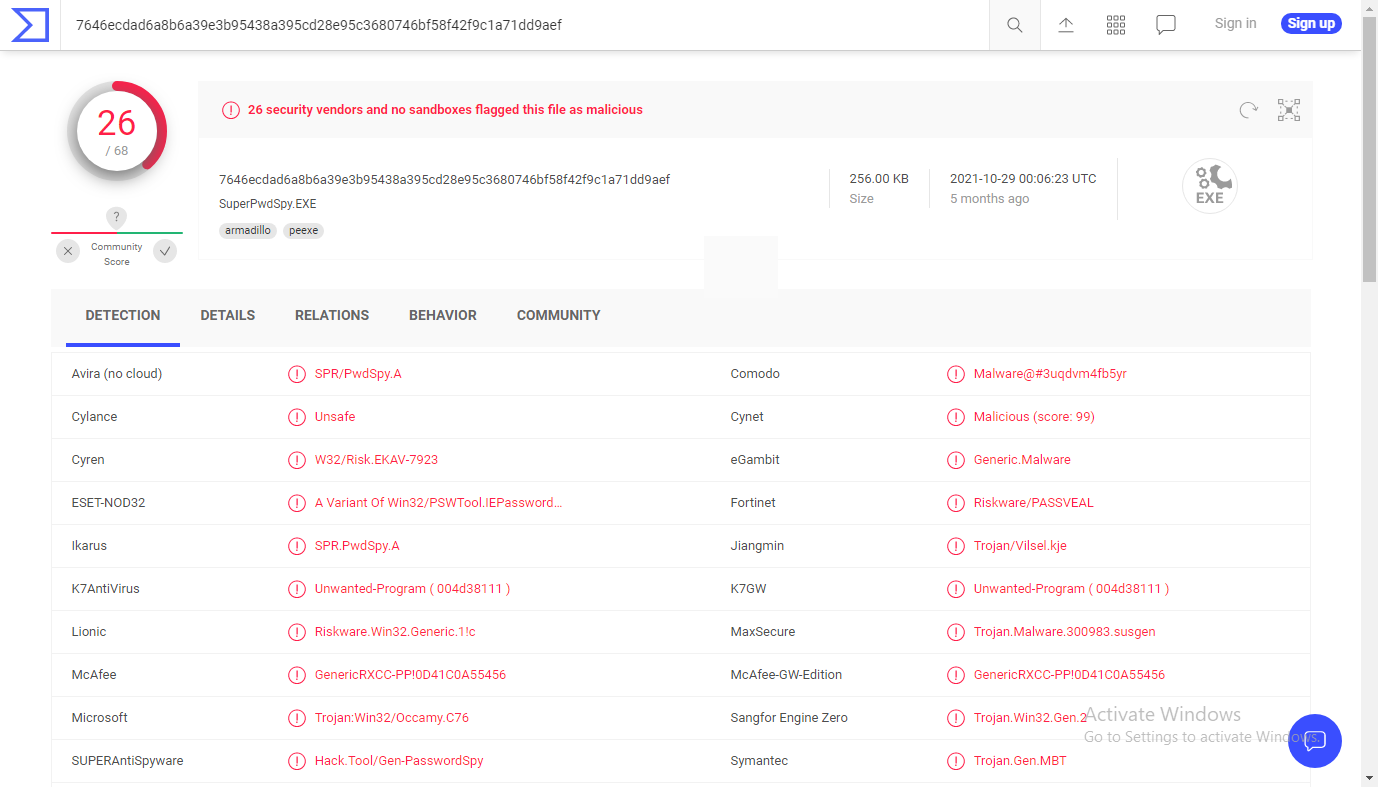Screen dimensions: 1378x787
Task: Click the Avira (no cloud) vendor name
Action: pyautogui.click(x=117, y=374)
